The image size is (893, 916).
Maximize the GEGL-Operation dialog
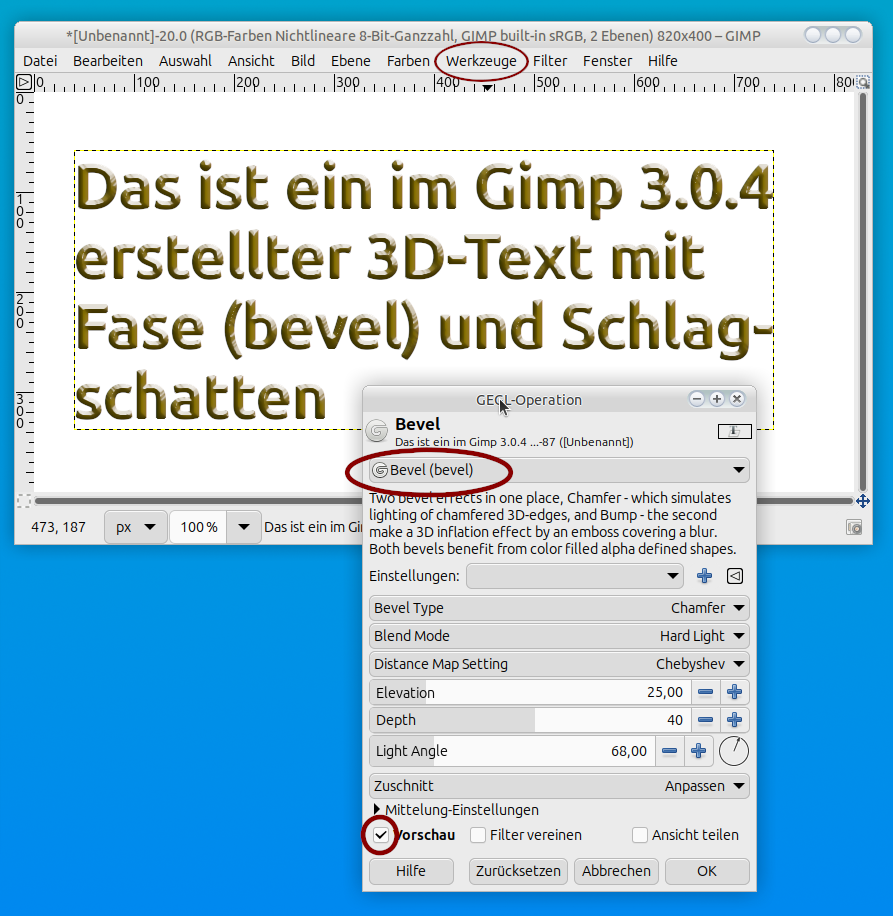[717, 399]
